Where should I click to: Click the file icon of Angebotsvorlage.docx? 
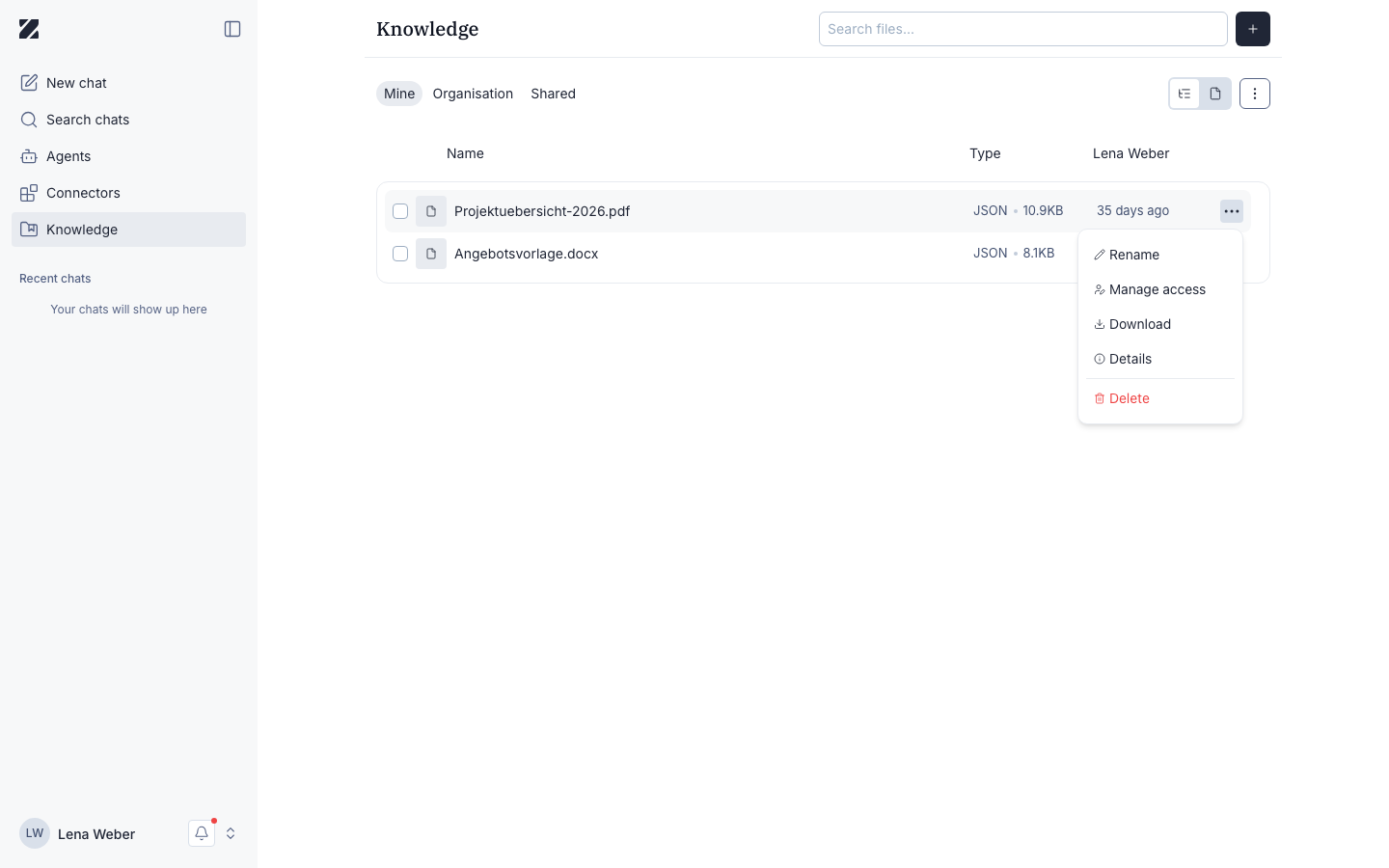431,254
